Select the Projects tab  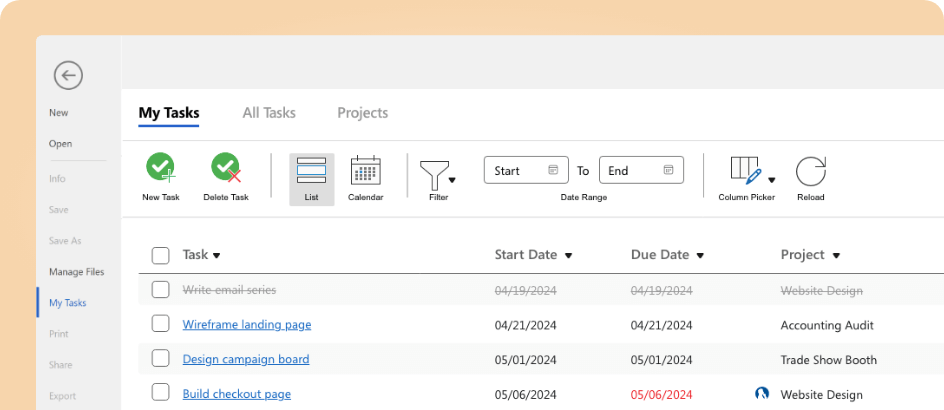click(362, 113)
